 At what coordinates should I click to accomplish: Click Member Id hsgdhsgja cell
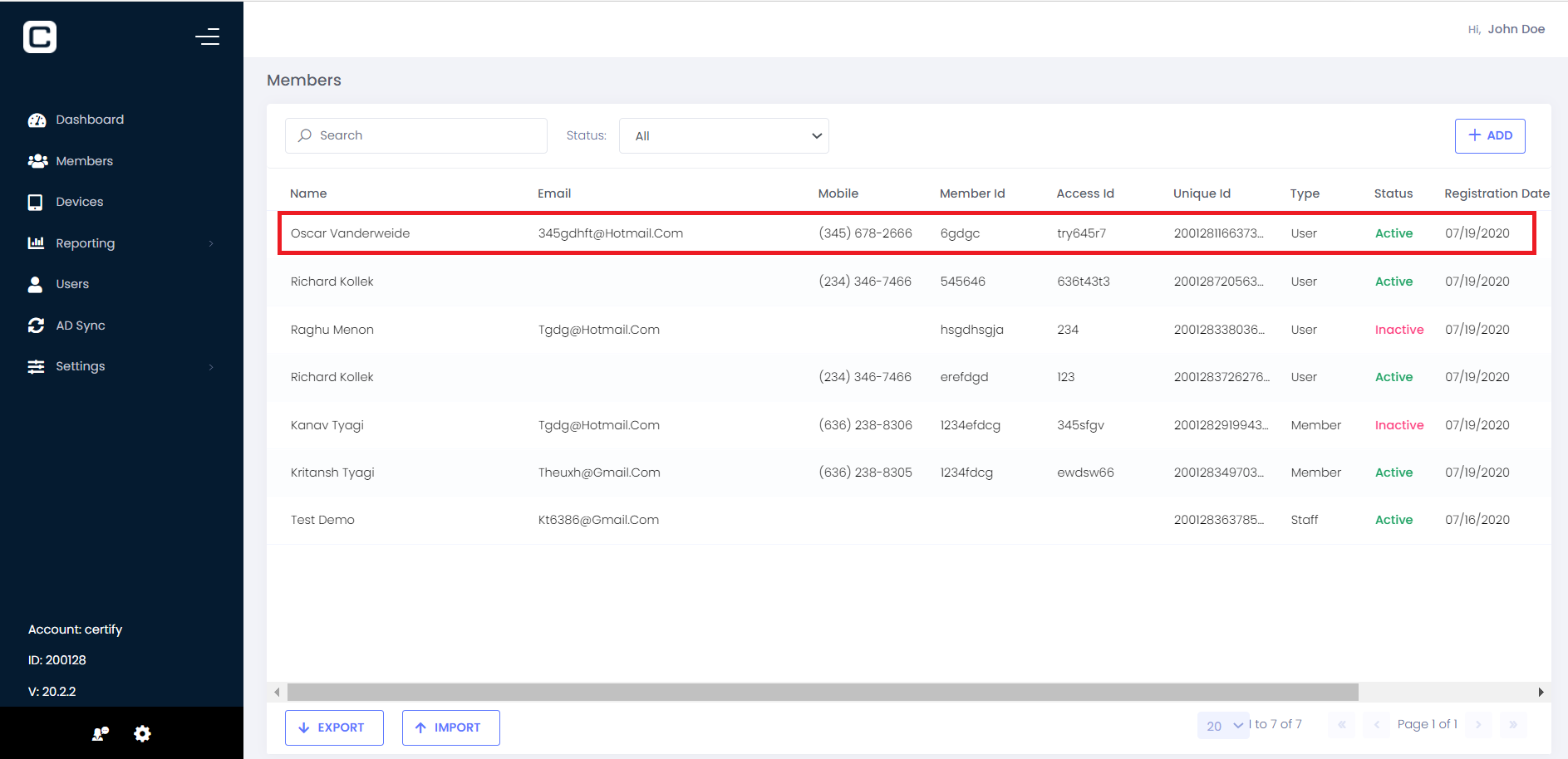click(x=972, y=330)
